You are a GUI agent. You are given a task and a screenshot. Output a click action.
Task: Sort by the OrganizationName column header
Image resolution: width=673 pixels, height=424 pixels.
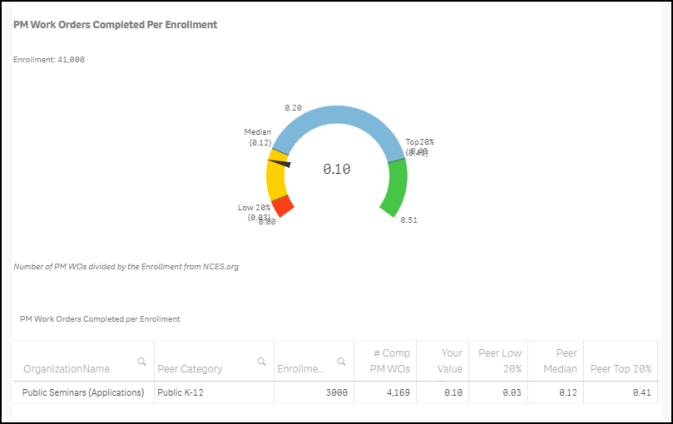click(x=67, y=369)
